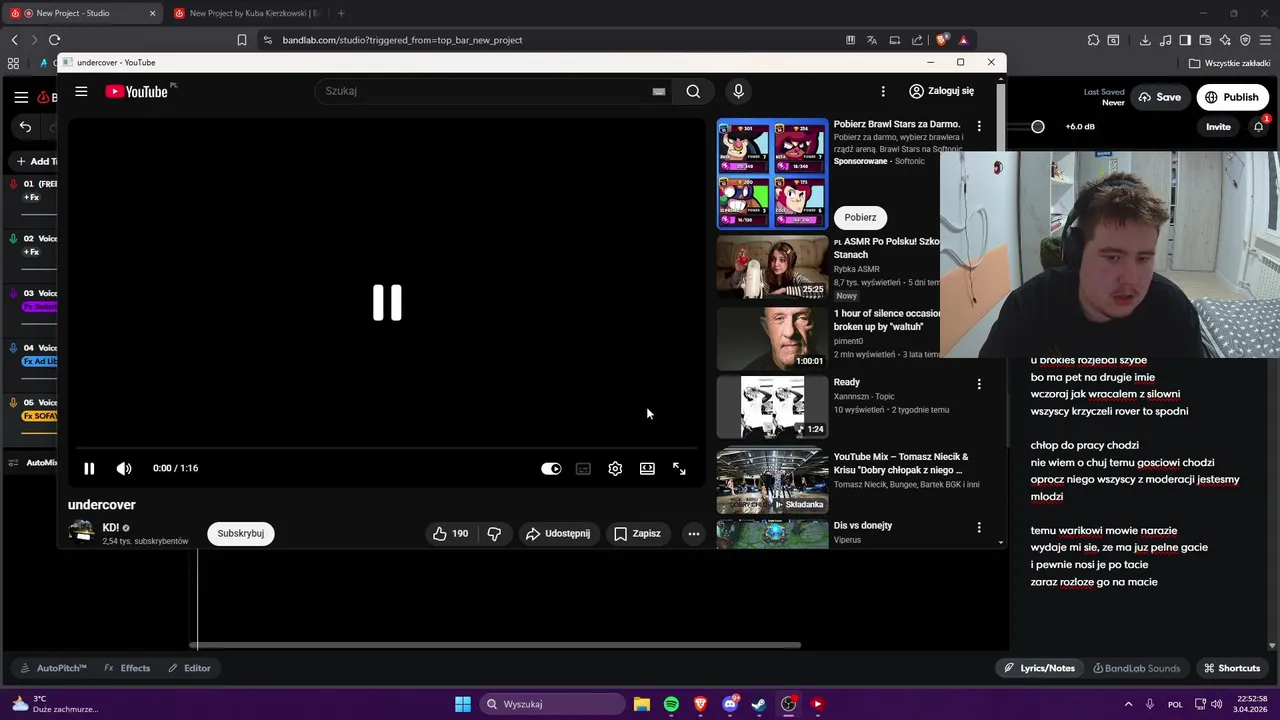Image resolution: width=1280 pixels, height=720 pixels.
Task: Click BandLab horizontal timeline scrollbar
Action: (496, 645)
